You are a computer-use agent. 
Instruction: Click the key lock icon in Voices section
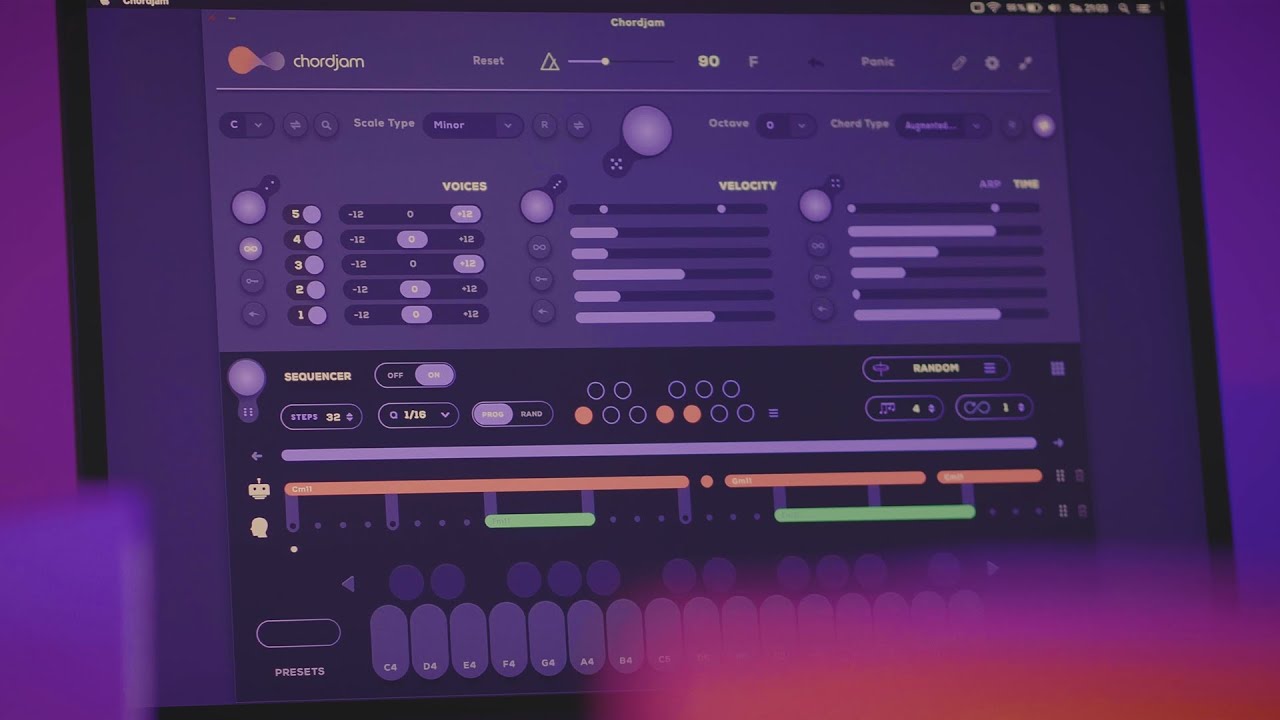point(253,282)
